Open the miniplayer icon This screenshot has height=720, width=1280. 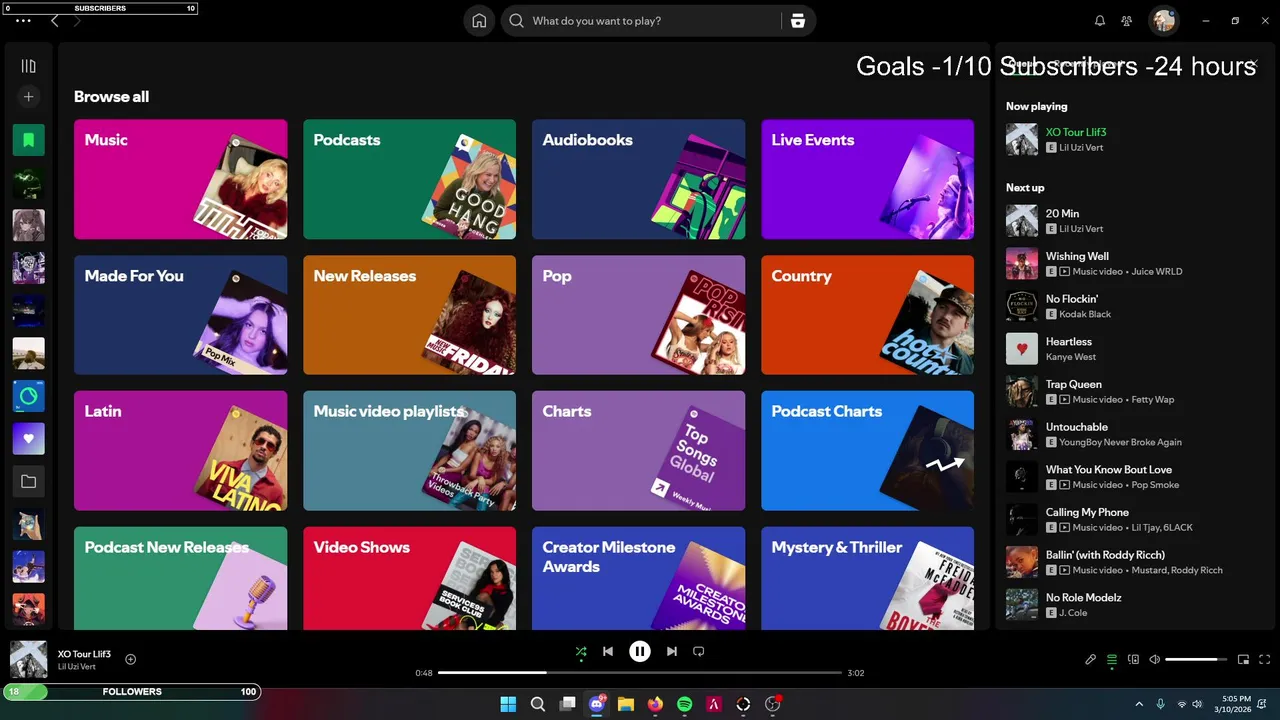tap(1244, 659)
